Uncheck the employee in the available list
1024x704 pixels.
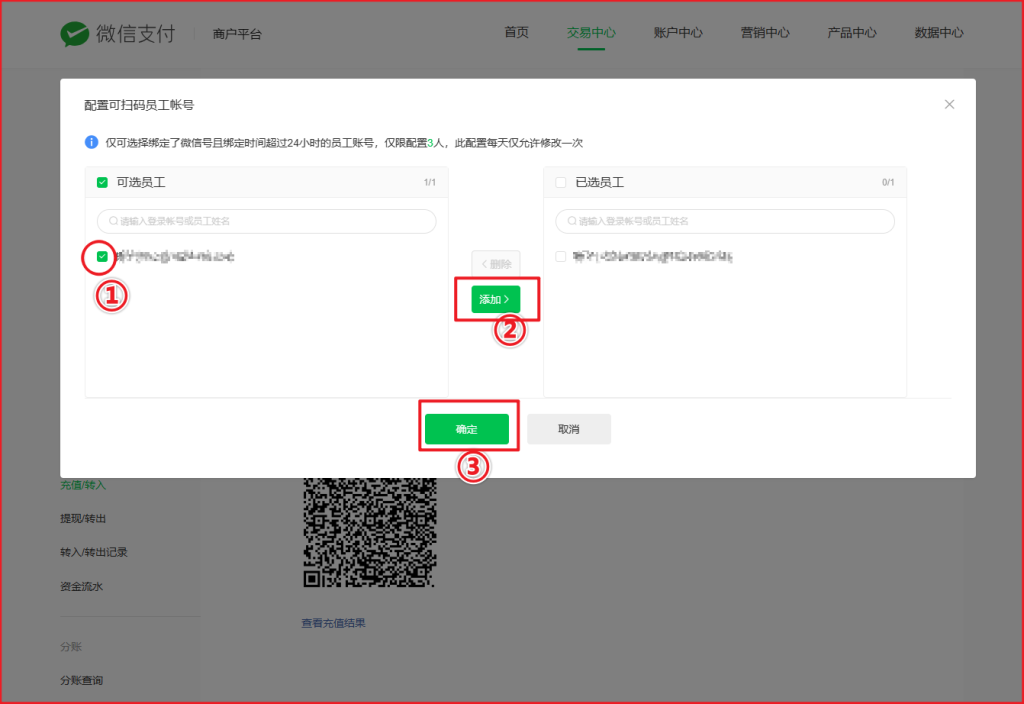(102, 257)
